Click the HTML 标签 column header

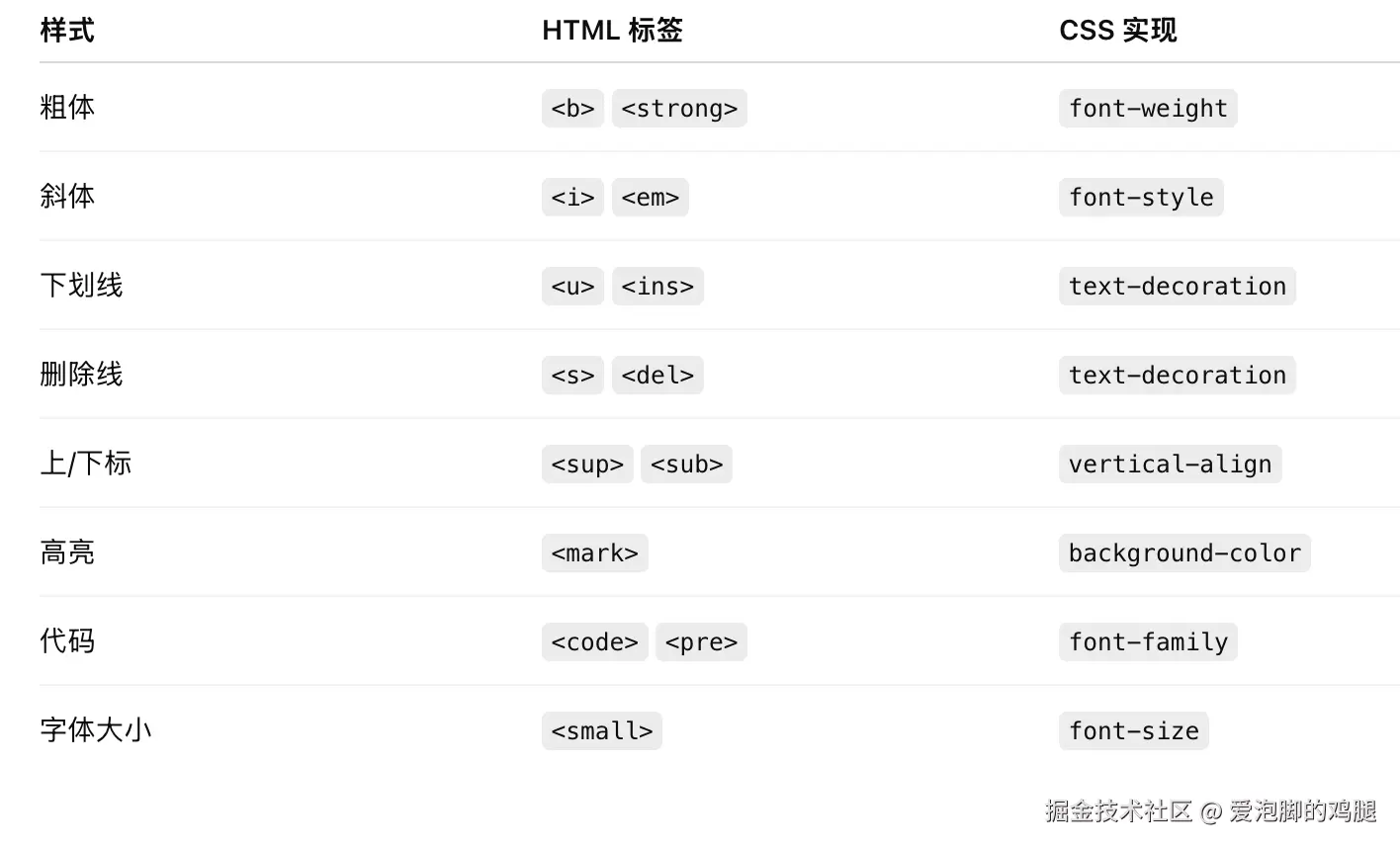tap(612, 31)
